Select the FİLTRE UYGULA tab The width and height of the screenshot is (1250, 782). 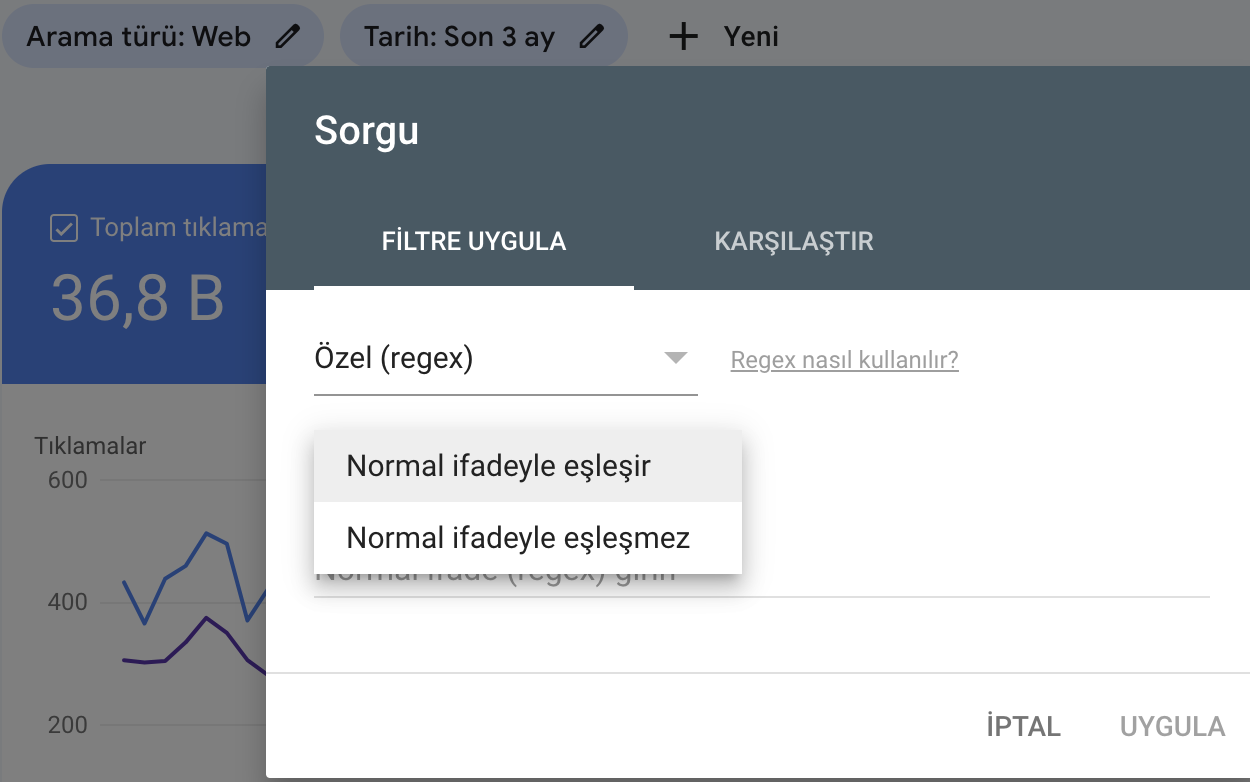click(473, 241)
